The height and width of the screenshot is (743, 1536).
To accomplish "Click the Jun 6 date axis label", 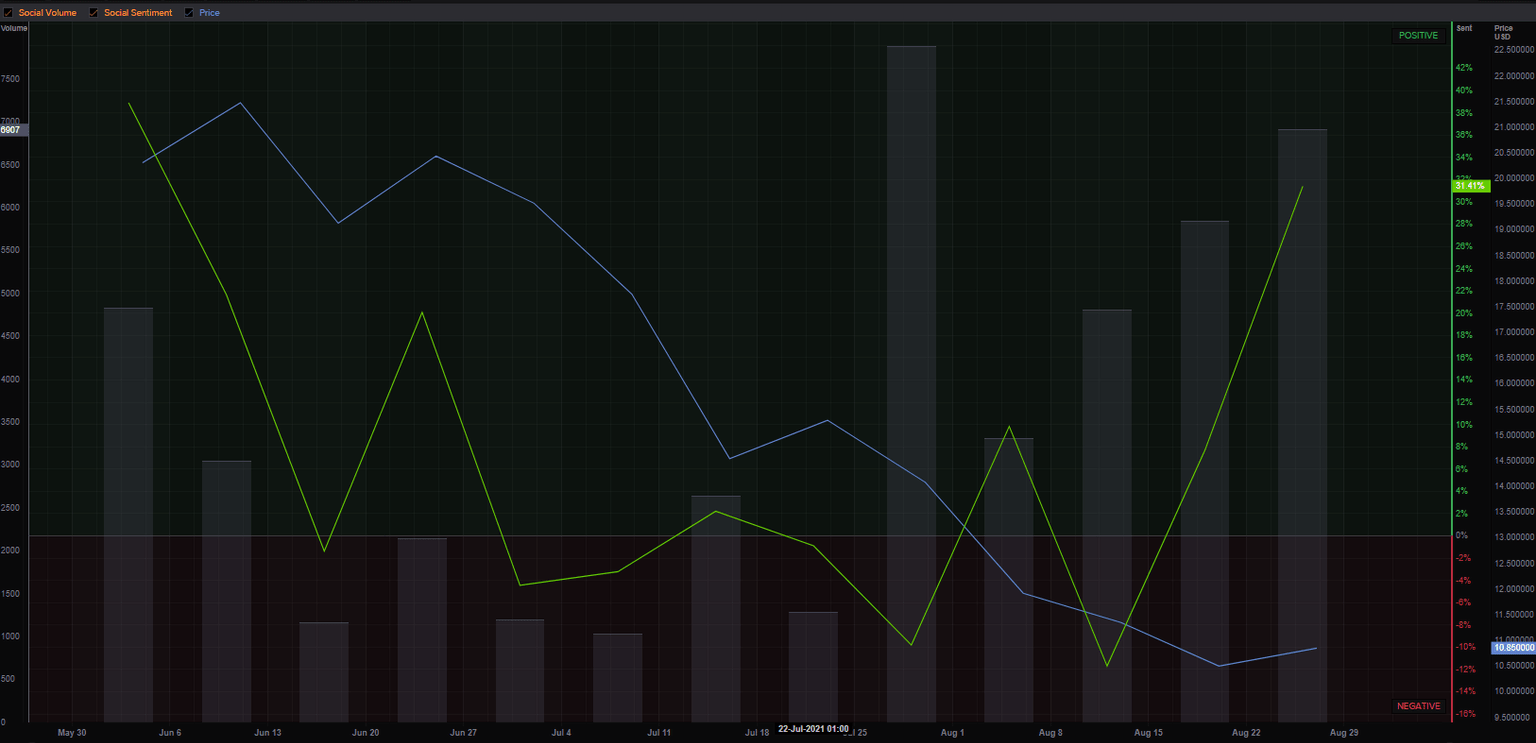I will pyautogui.click(x=170, y=733).
